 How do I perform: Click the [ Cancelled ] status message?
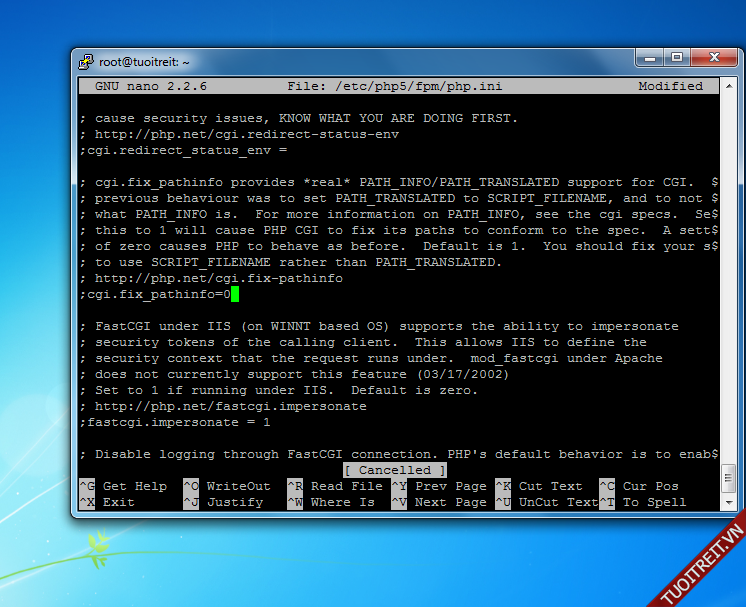(395, 470)
